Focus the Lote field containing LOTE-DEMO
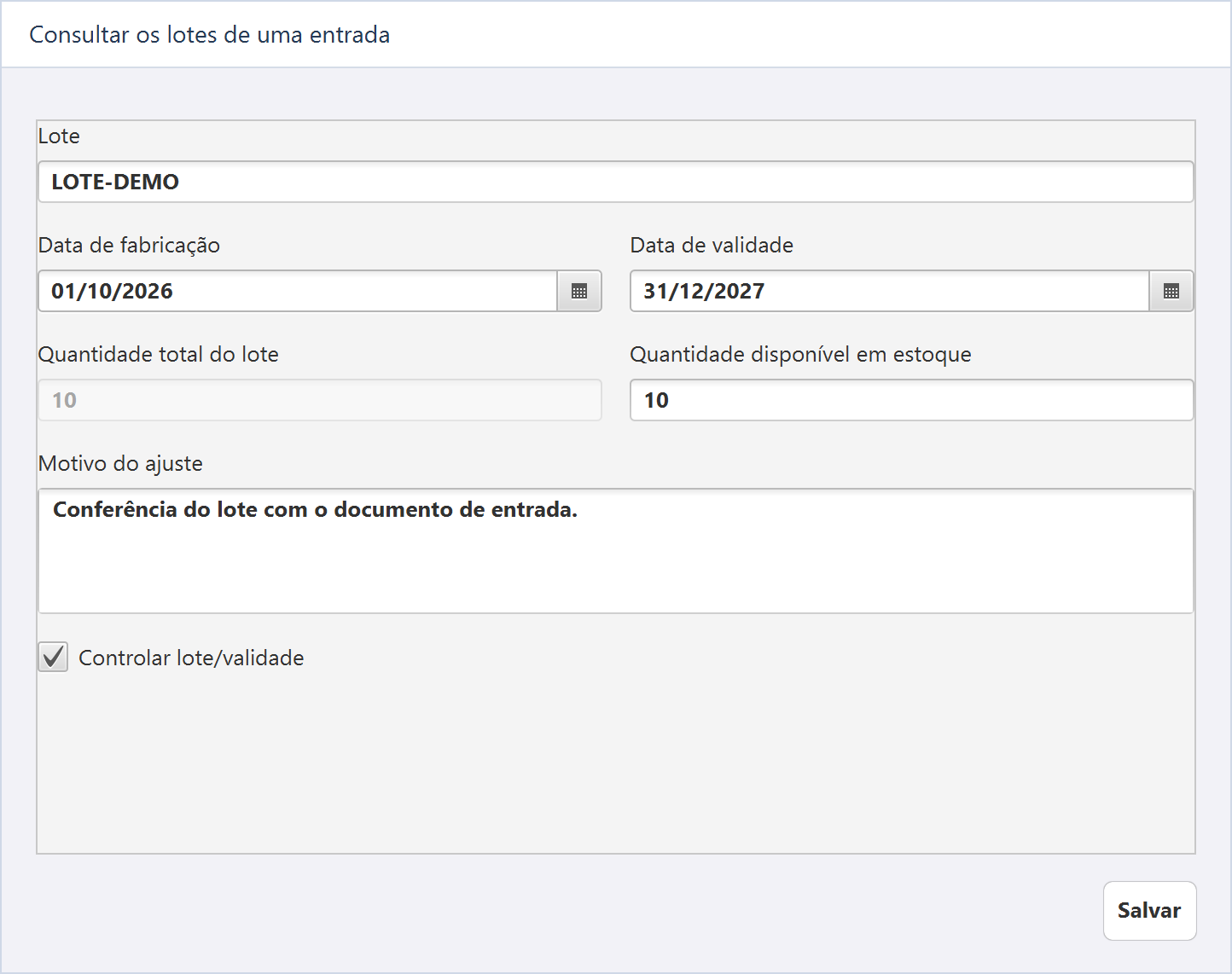1232x974 pixels. [x=615, y=182]
